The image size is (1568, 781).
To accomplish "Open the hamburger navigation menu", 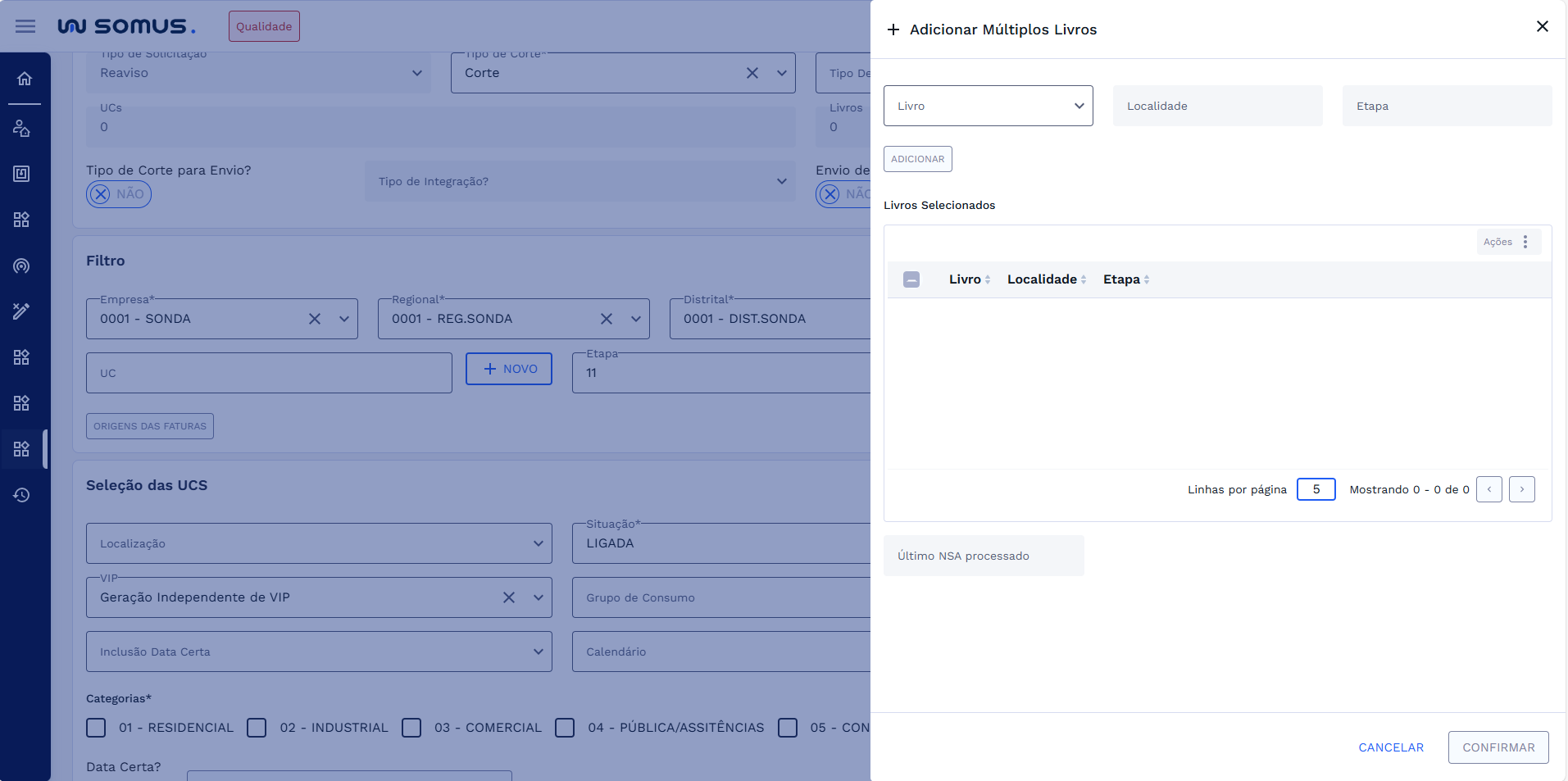I will [25, 26].
